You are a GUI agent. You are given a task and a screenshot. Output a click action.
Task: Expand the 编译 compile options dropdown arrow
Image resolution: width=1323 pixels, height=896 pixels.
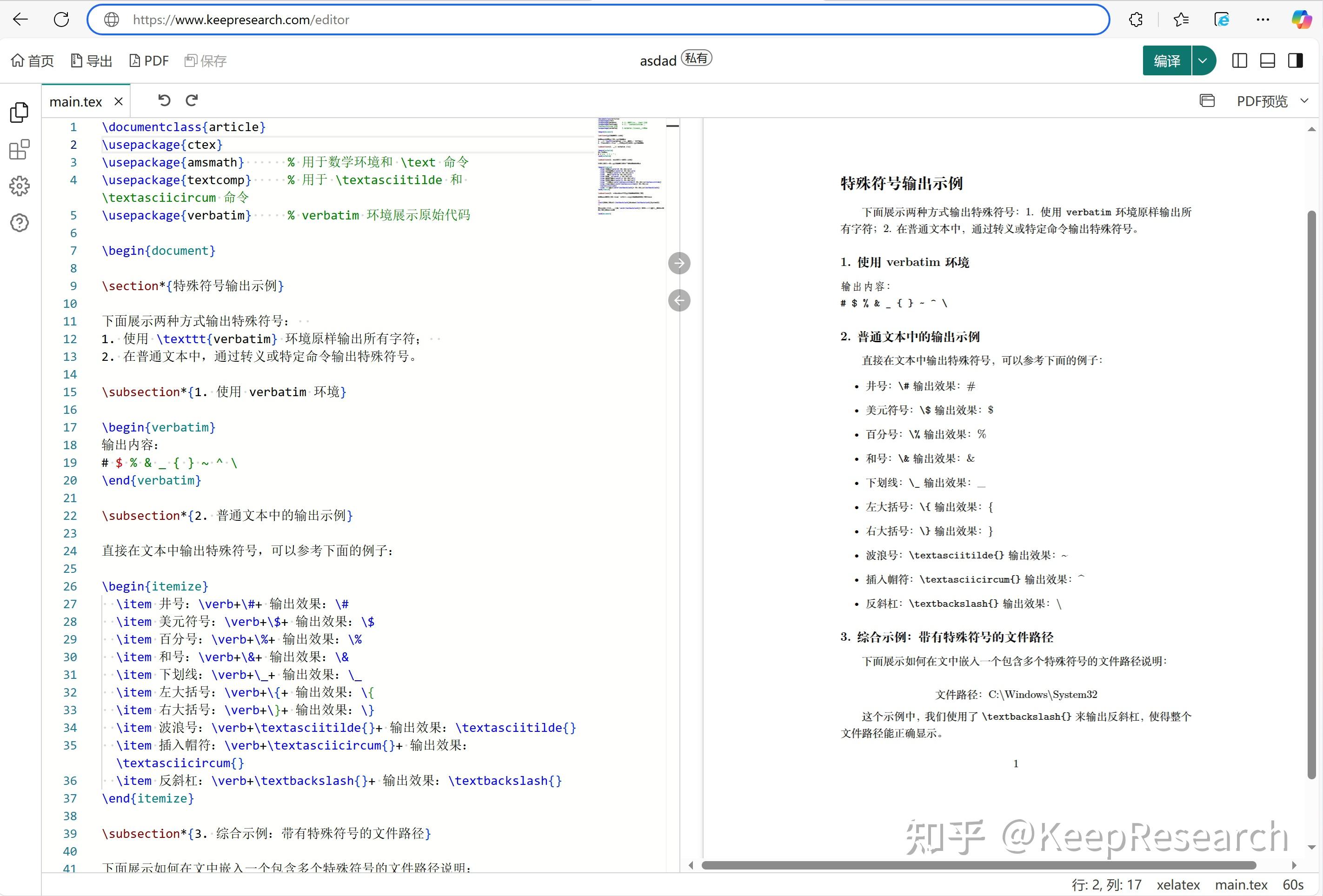pos(1203,60)
